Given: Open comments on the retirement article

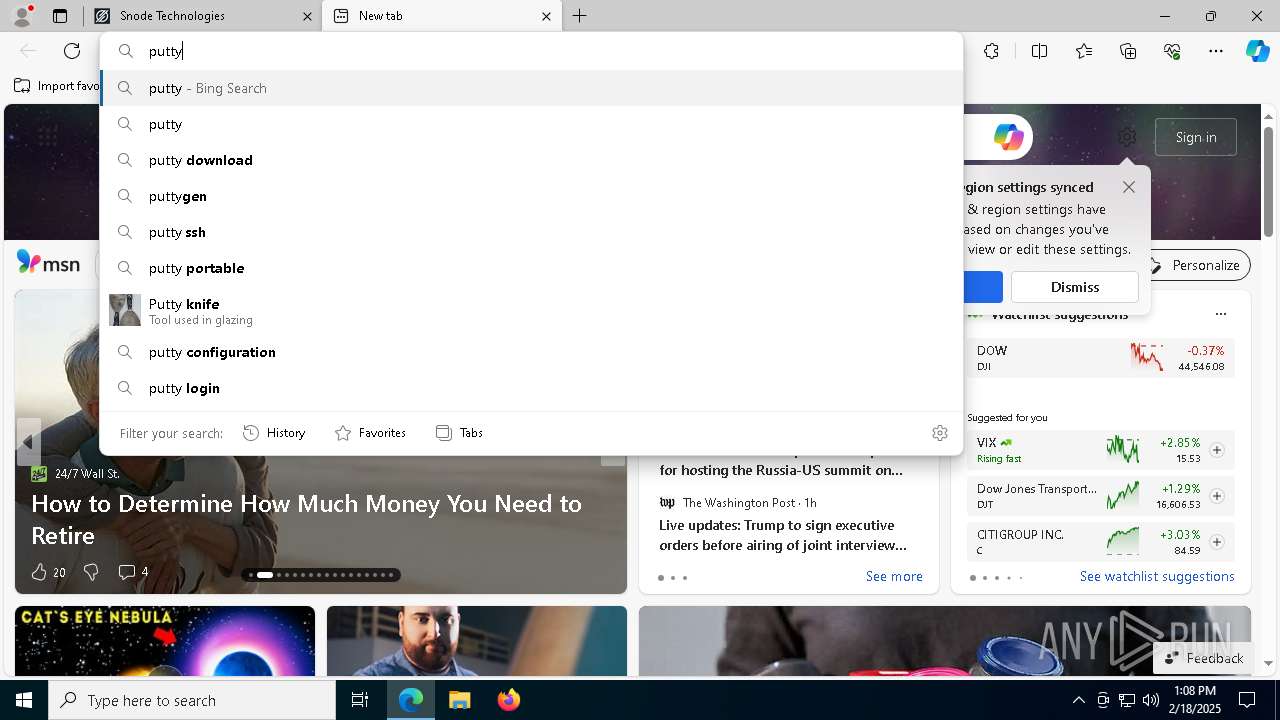Looking at the screenshot, I should pyautogui.click(x=133, y=572).
